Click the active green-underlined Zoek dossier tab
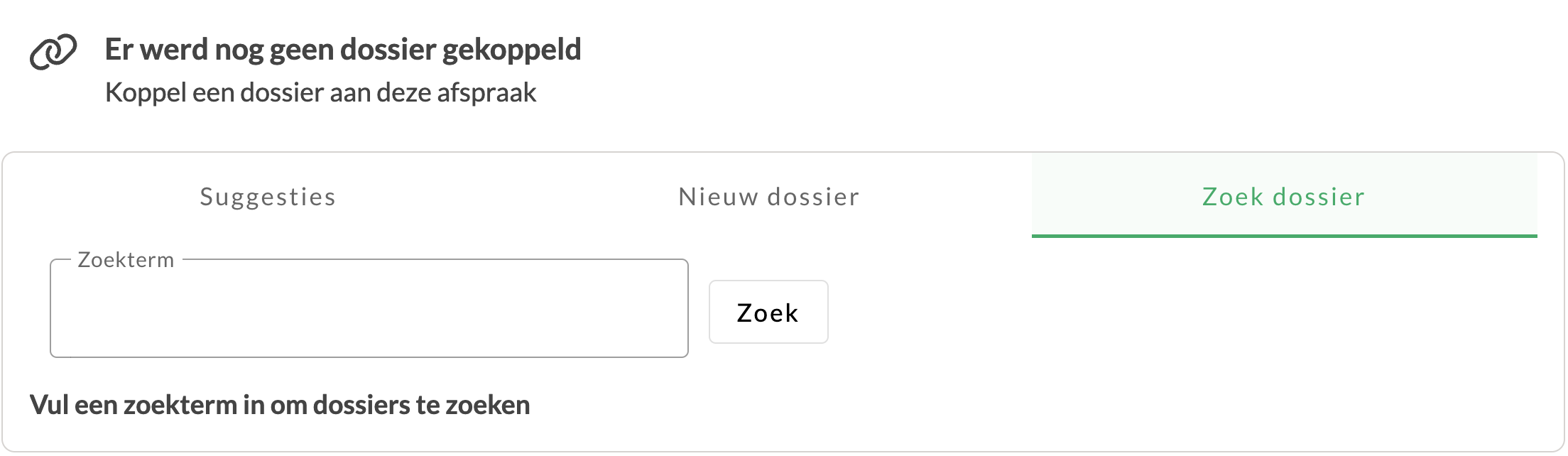The width and height of the screenshot is (1568, 456). (1282, 197)
